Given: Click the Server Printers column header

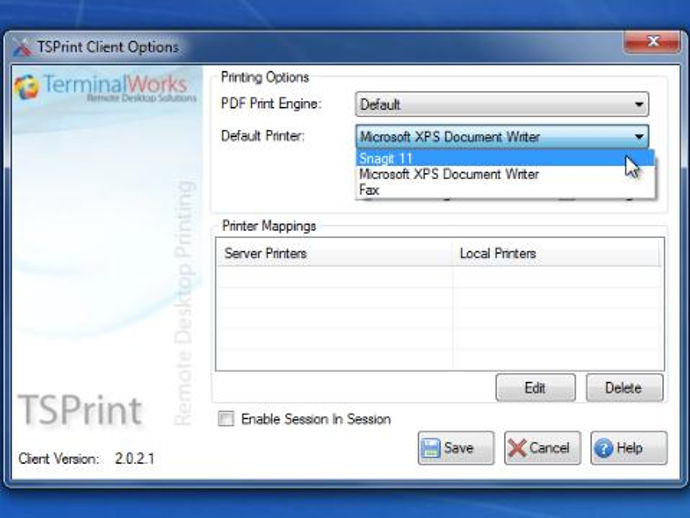Looking at the screenshot, I should (x=334, y=253).
